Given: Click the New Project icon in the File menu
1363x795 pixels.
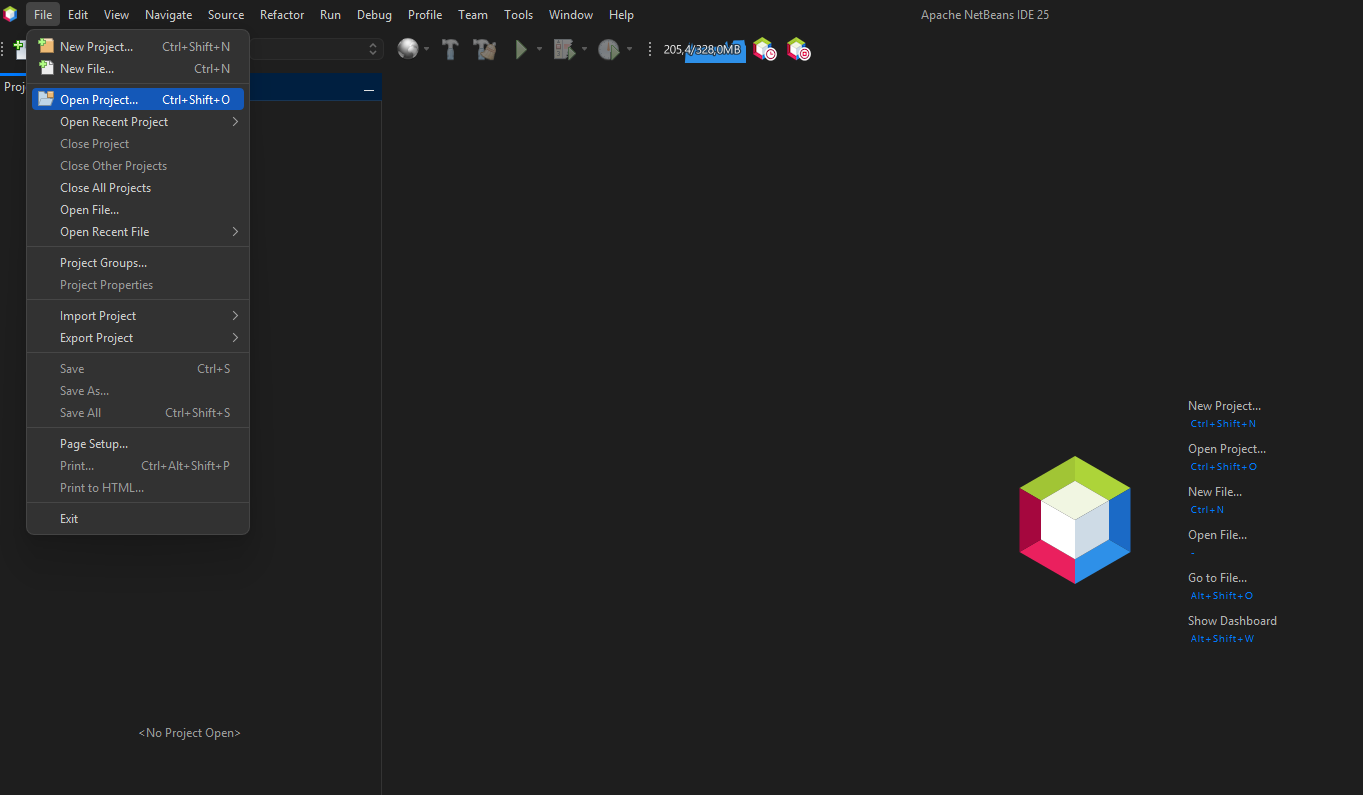Looking at the screenshot, I should tap(46, 46).
